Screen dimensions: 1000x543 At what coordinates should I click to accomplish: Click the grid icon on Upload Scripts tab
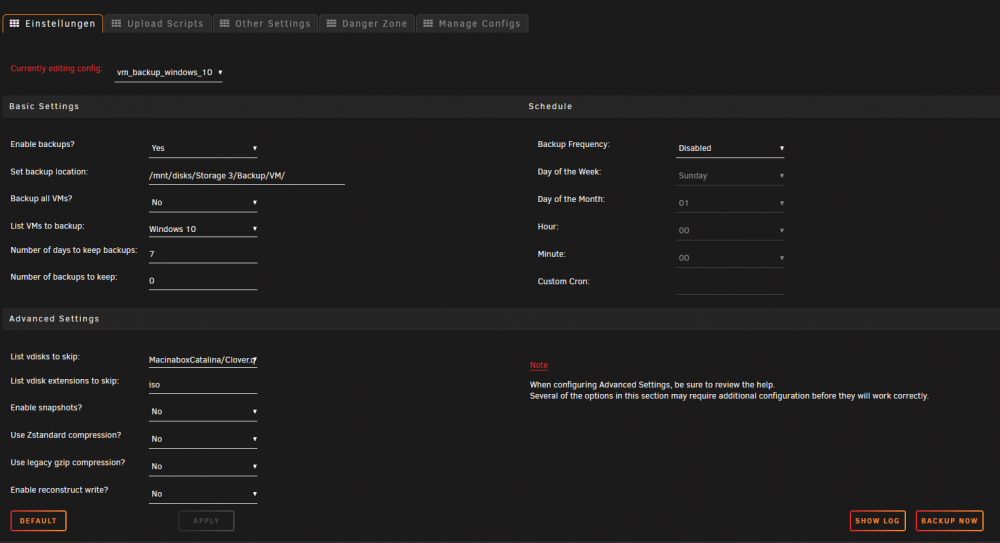click(116, 24)
